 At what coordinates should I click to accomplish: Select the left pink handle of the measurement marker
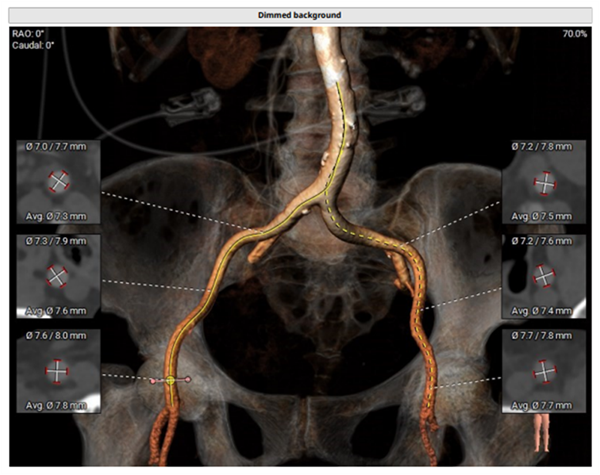(x=153, y=381)
